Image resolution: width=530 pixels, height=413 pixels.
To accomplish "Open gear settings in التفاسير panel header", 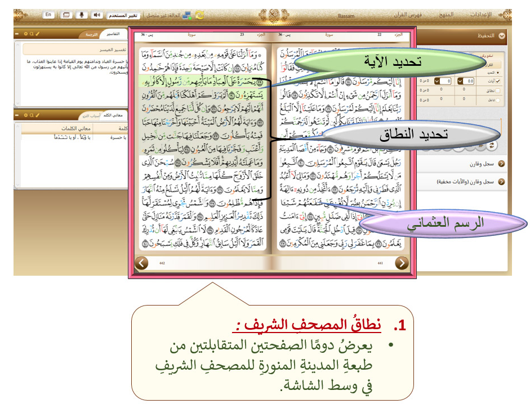I will (25, 34).
